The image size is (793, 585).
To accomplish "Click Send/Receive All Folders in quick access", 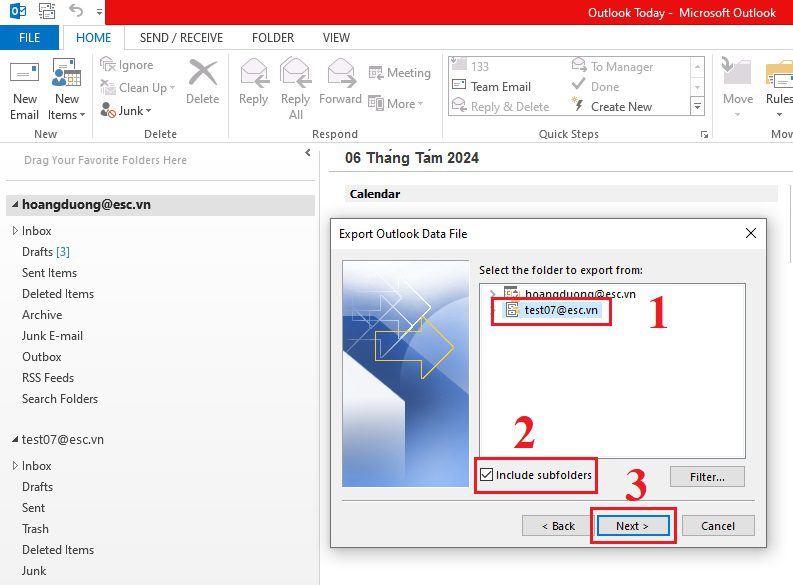I will [47, 10].
